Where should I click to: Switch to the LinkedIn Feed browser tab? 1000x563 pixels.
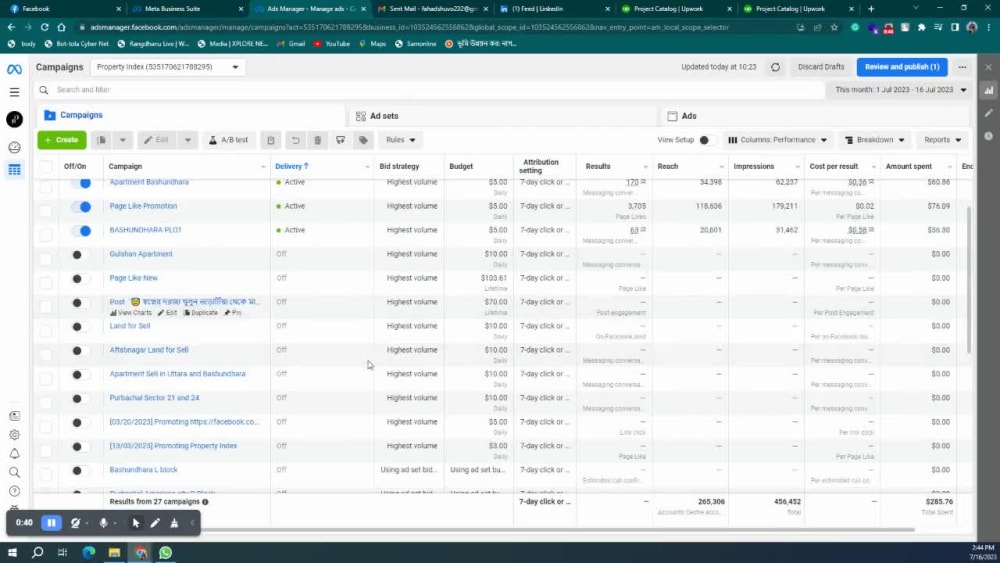554,9
